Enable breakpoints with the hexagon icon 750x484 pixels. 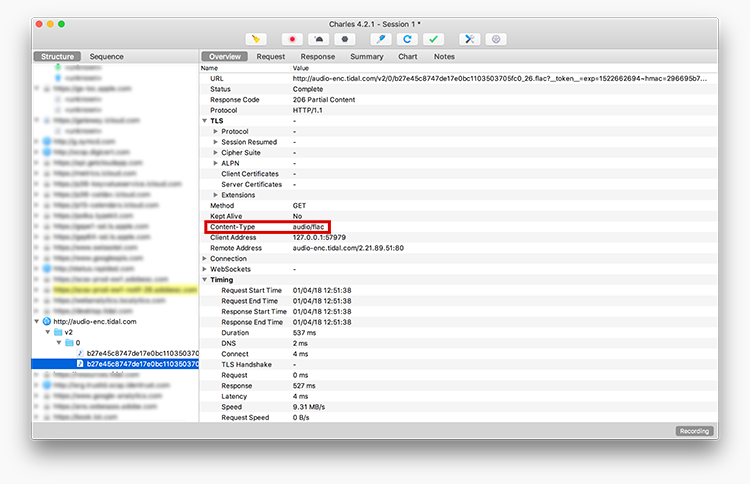click(x=345, y=39)
